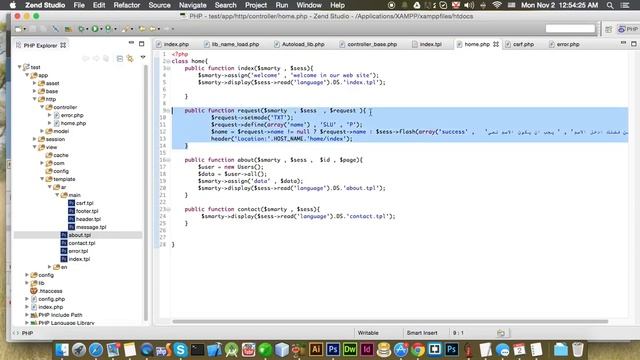Expand the en template folder
Image resolution: width=640 pixels, height=360 pixels.
[x=50, y=267]
